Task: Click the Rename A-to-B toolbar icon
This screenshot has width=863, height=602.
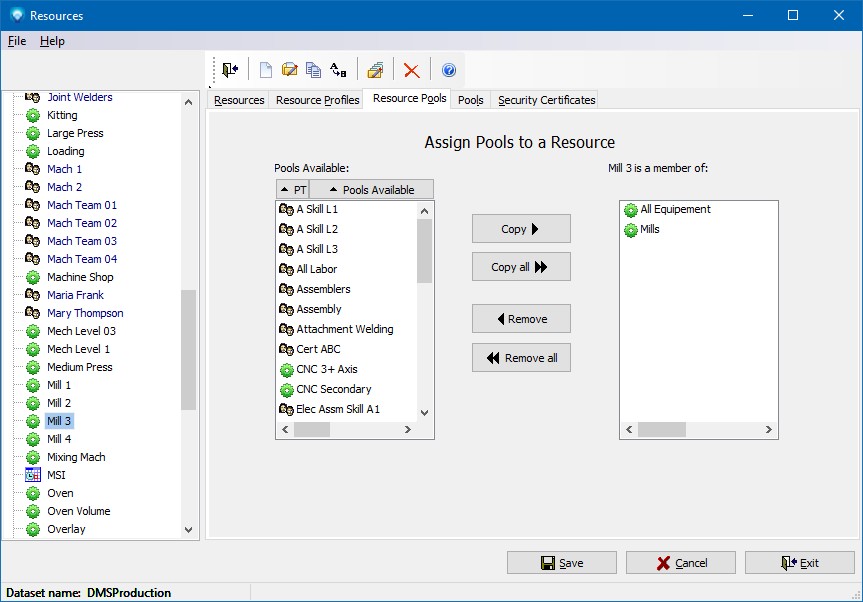Action: point(338,70)
